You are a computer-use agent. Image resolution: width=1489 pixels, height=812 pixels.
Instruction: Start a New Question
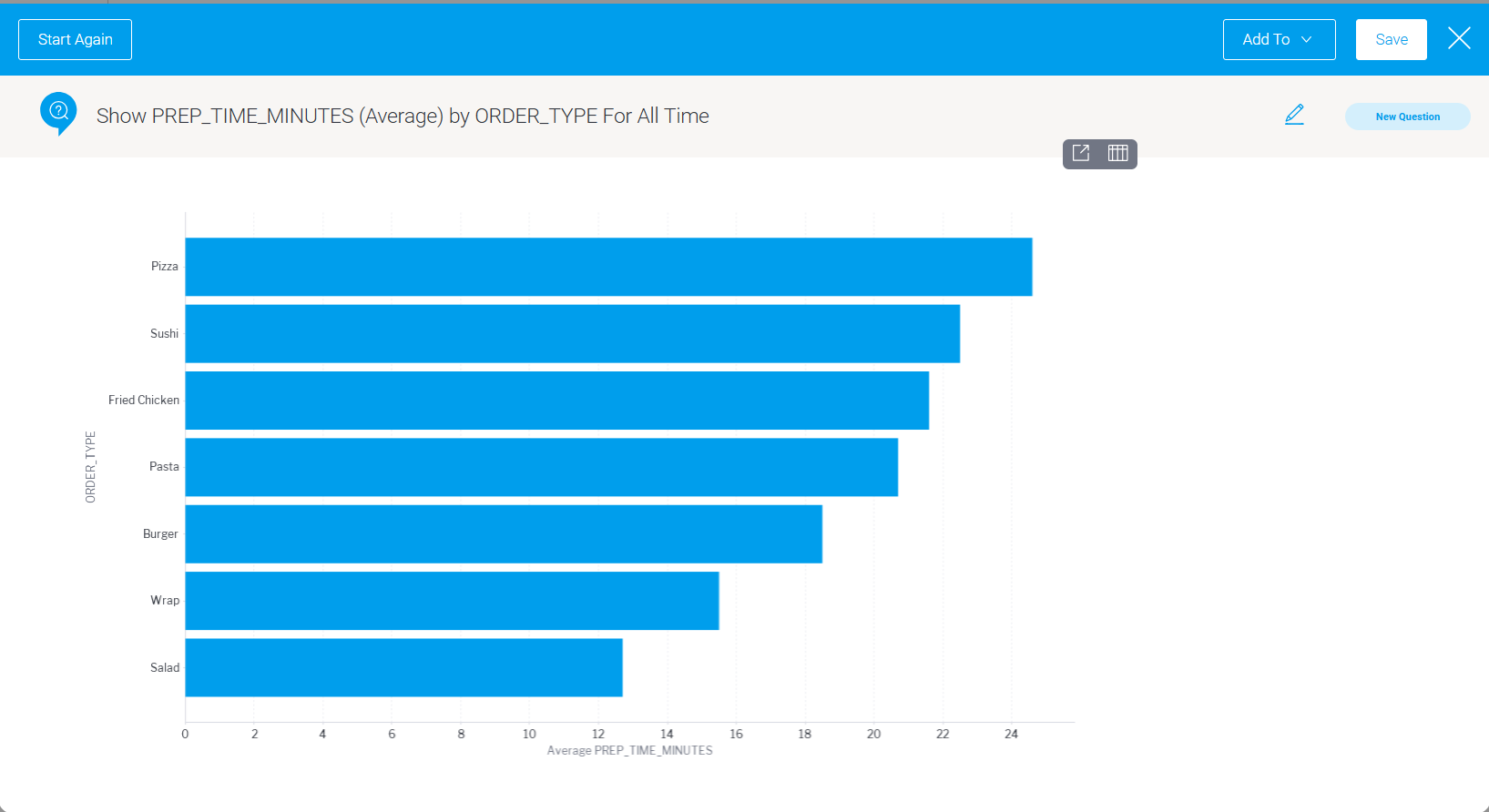point(1407,117)
